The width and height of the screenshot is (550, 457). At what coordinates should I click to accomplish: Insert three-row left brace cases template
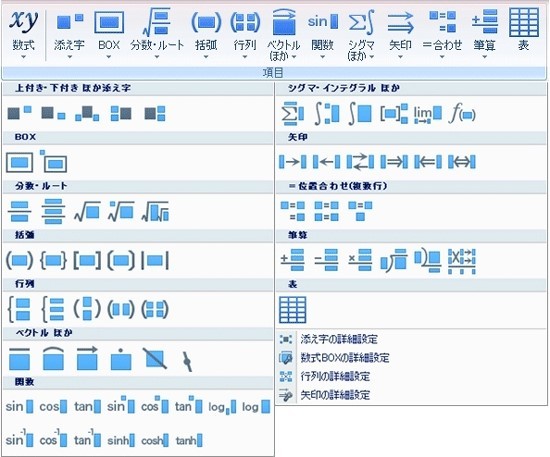click(x=53, y=309)
